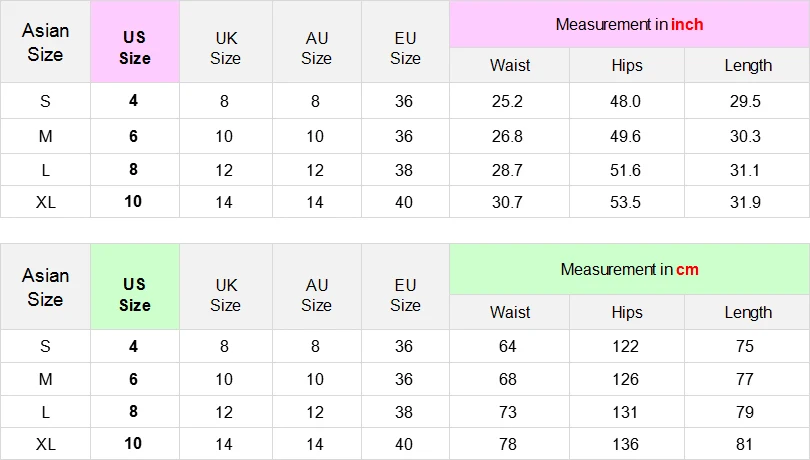Viewport: 810px width, 460px height.
Task: Select hips value 51.6 for size L
Action: (625, 170)
